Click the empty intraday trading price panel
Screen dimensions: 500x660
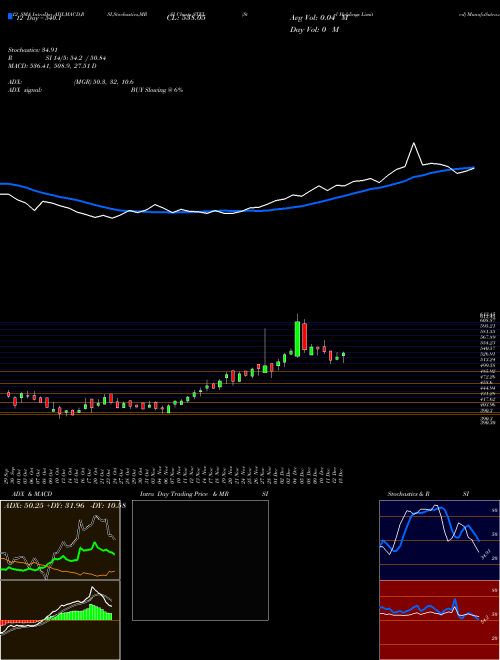click(x=200, y=560)
